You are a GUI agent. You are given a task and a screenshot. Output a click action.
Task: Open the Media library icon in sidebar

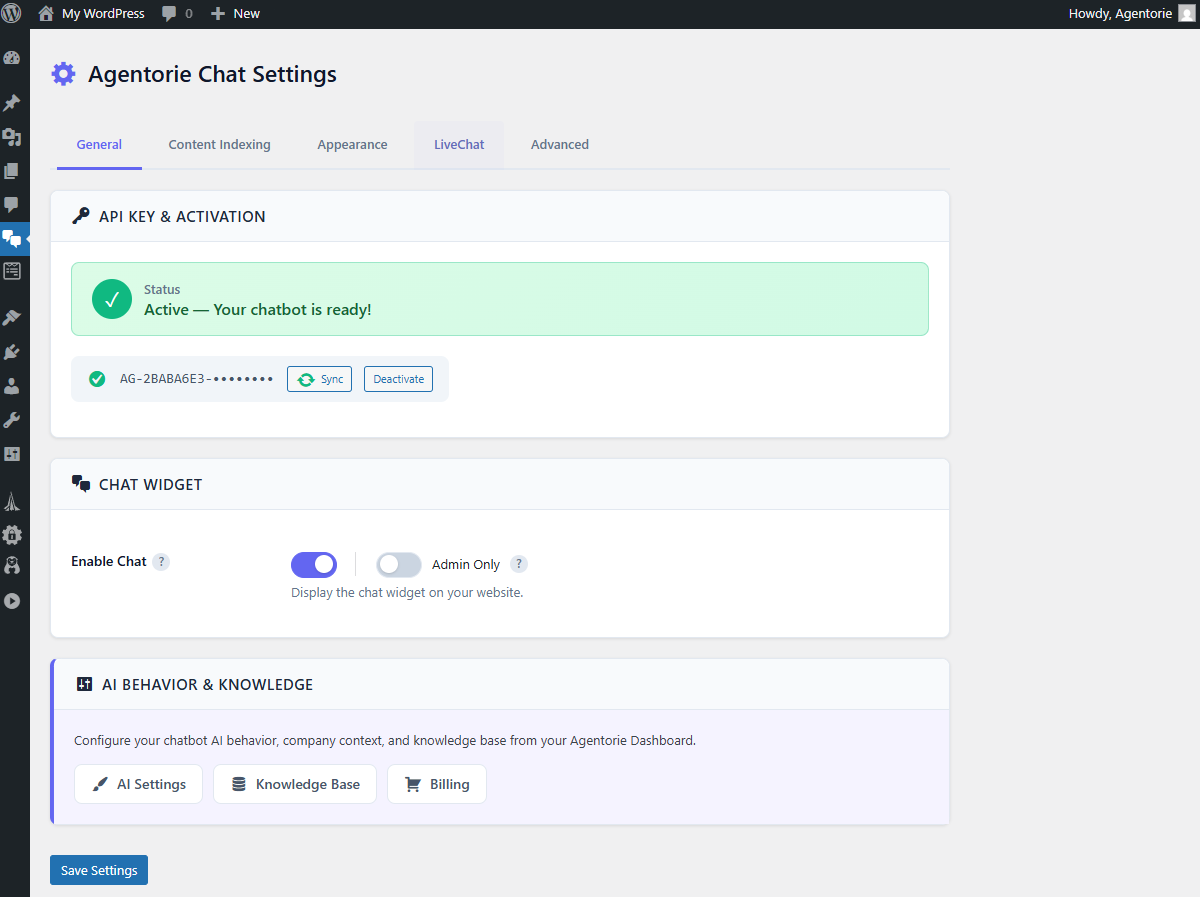[14, 137]
